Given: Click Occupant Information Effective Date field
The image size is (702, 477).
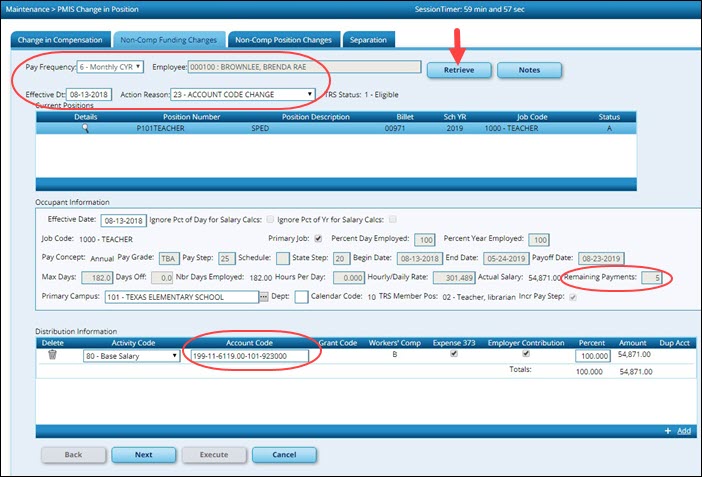Looking at the screenshot, I should pyautogui.click(x=123, y=220).
